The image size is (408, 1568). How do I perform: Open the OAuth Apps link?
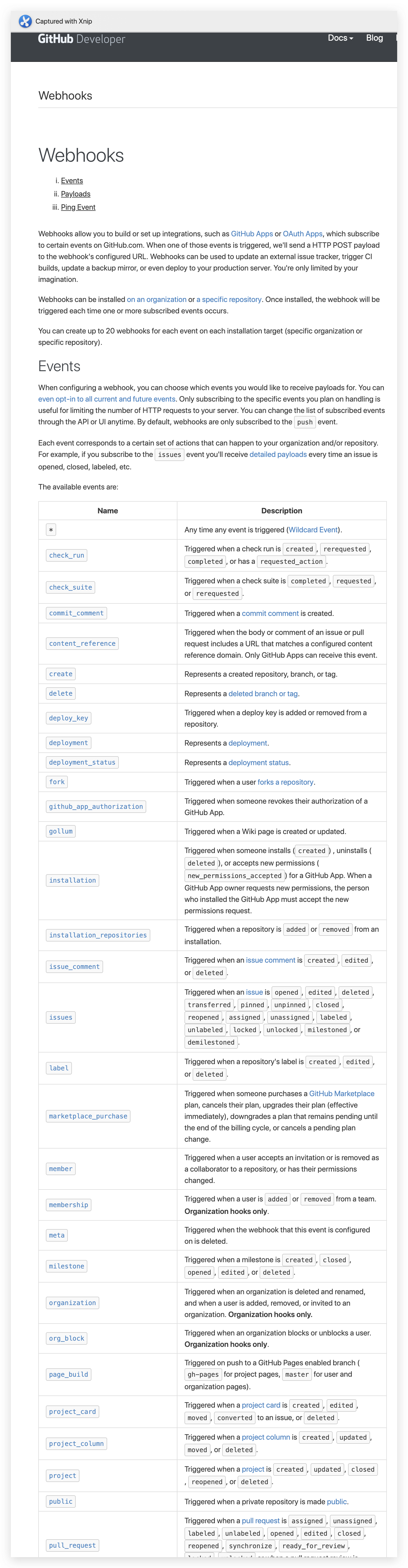303,234
